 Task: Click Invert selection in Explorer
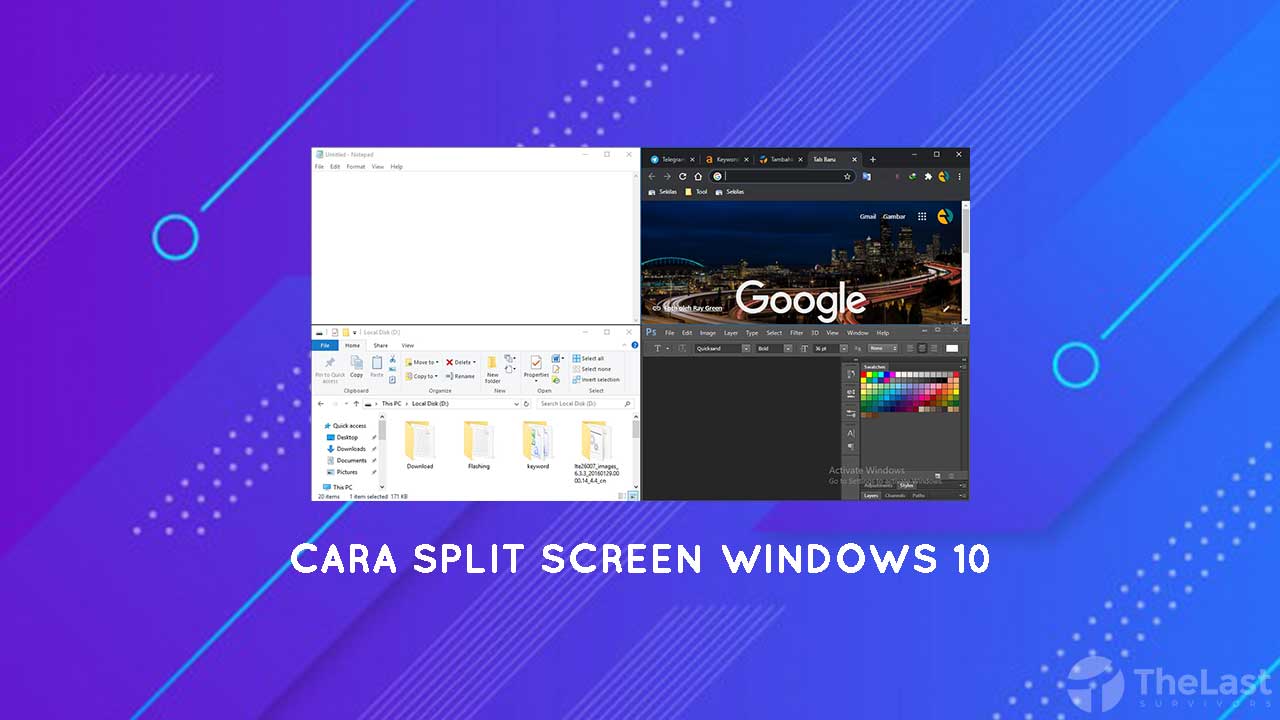(x=595, y=380)
